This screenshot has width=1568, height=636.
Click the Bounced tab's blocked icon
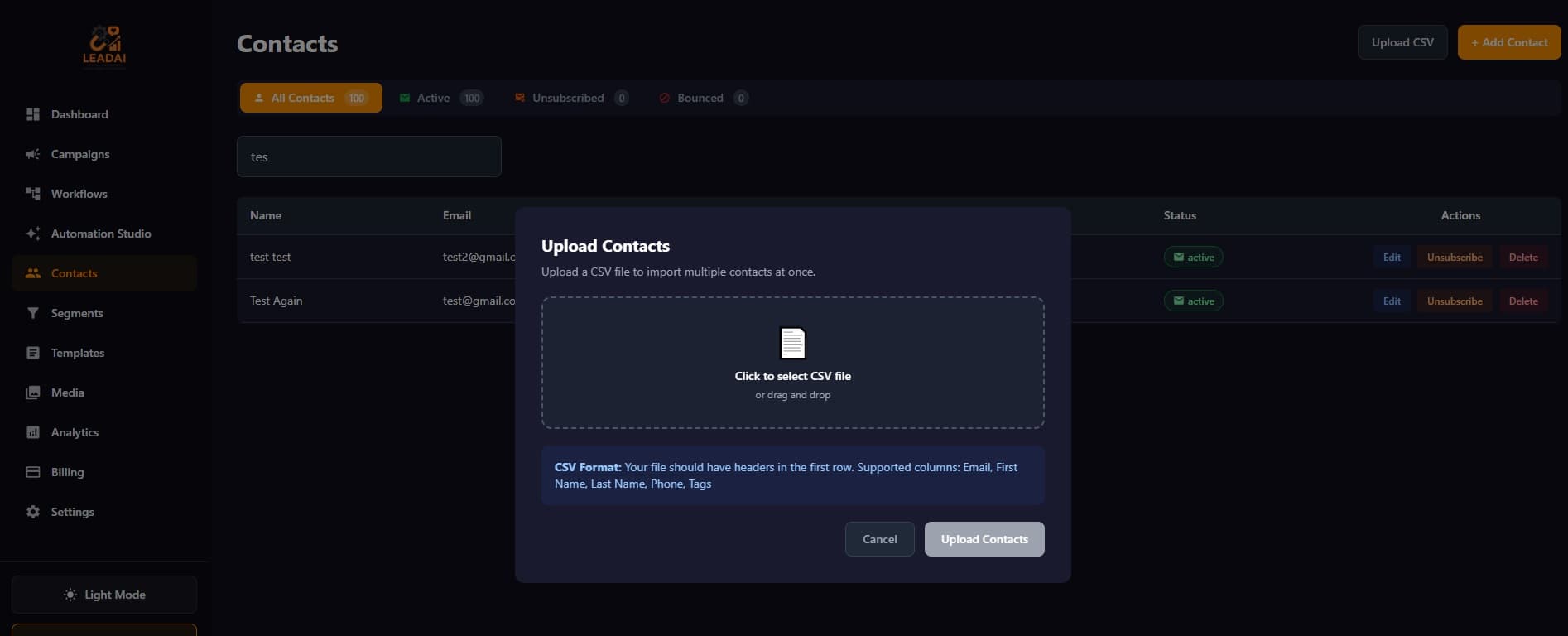(x=664, y=98)
